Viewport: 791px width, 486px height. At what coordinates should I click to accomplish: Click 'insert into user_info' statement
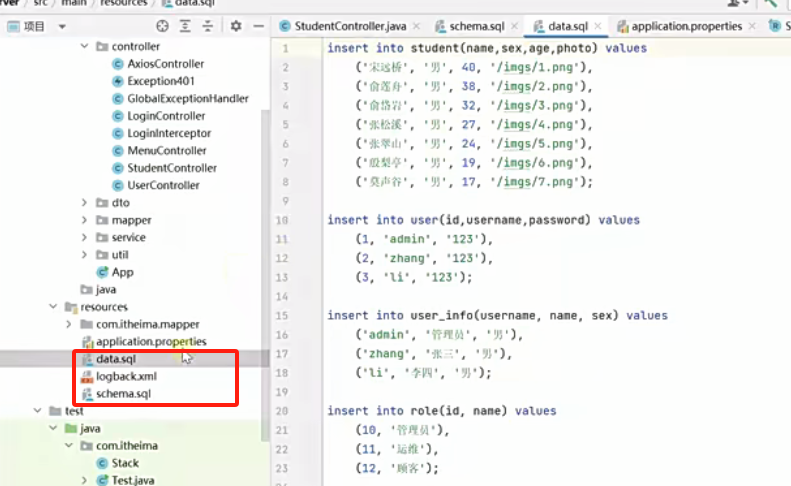[x=497, y=315]
